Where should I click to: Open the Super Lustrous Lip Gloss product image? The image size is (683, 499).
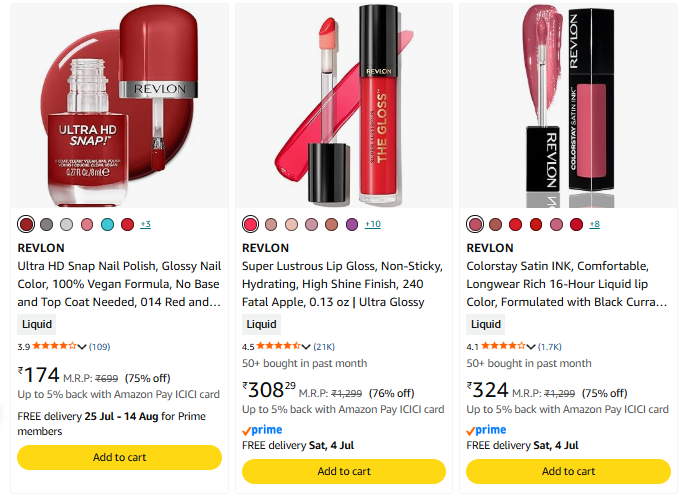point(344,106)
